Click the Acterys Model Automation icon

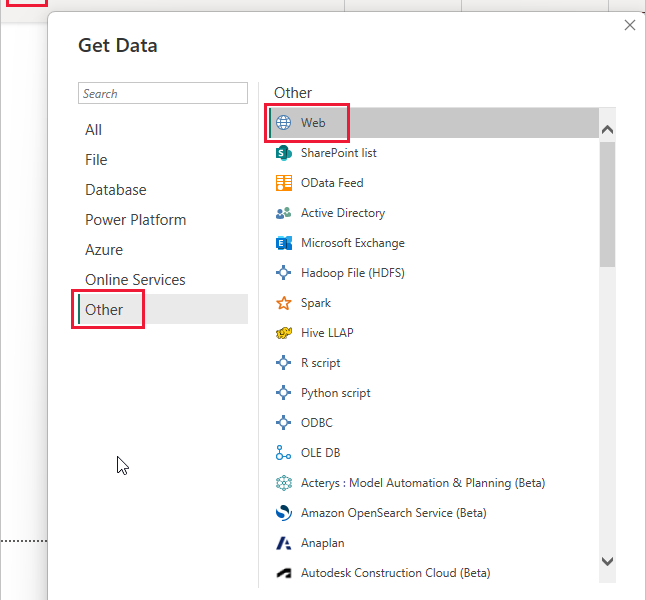[283, 483]
